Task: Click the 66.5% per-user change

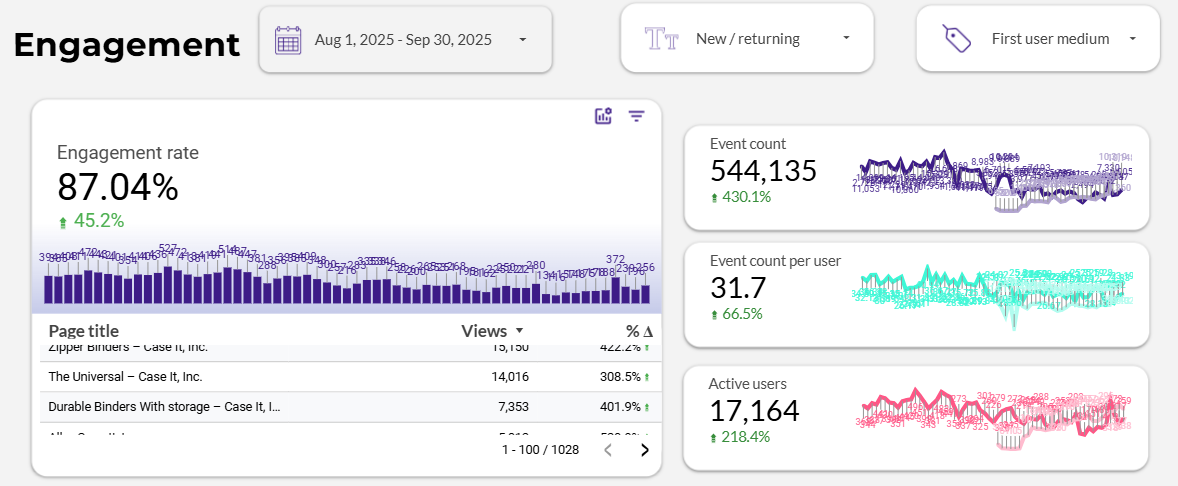Action: point(736,314)
